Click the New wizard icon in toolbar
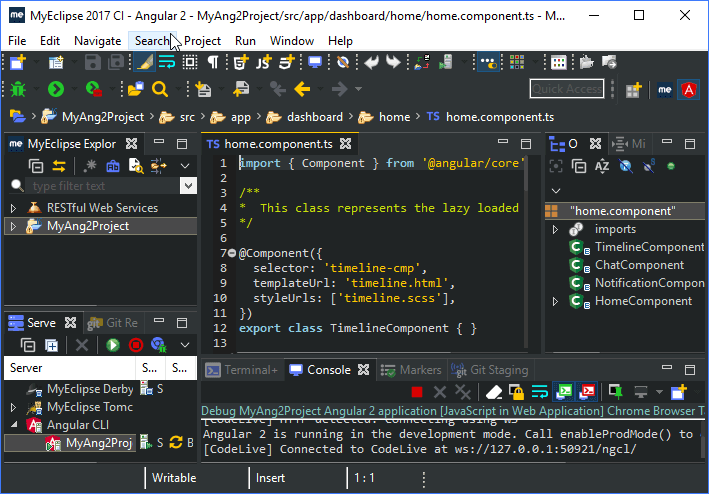The image size is (709, 494). click(x=18, y=62)
